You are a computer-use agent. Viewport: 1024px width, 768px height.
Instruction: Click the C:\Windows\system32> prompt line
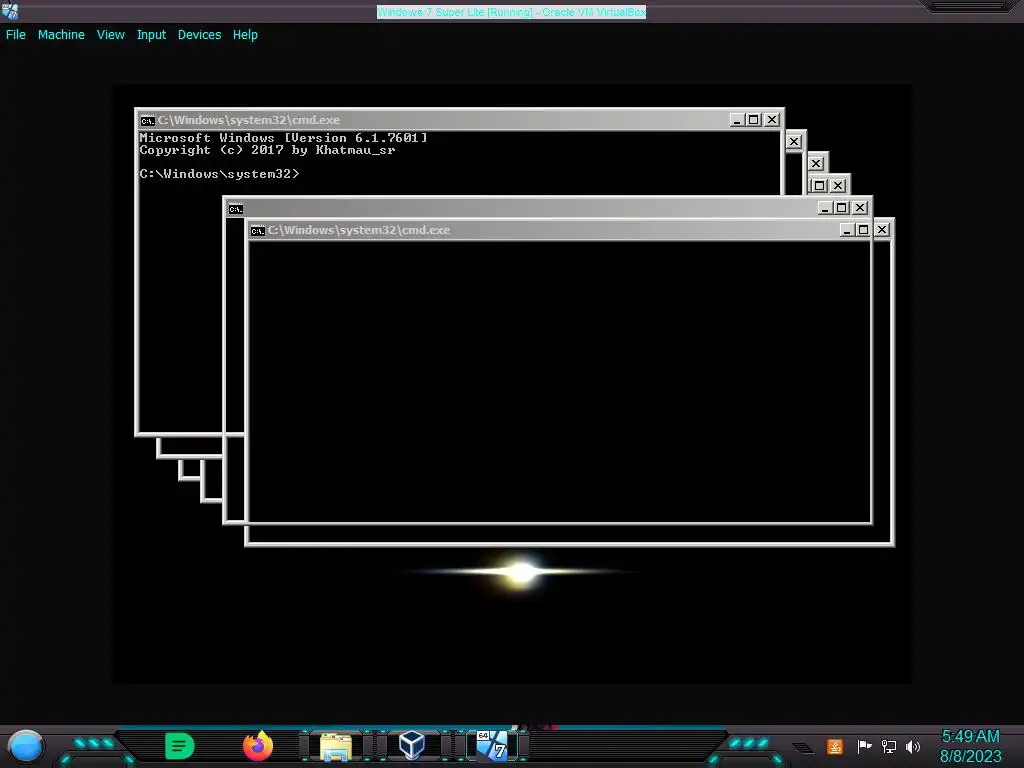click(x=219, y=174)
